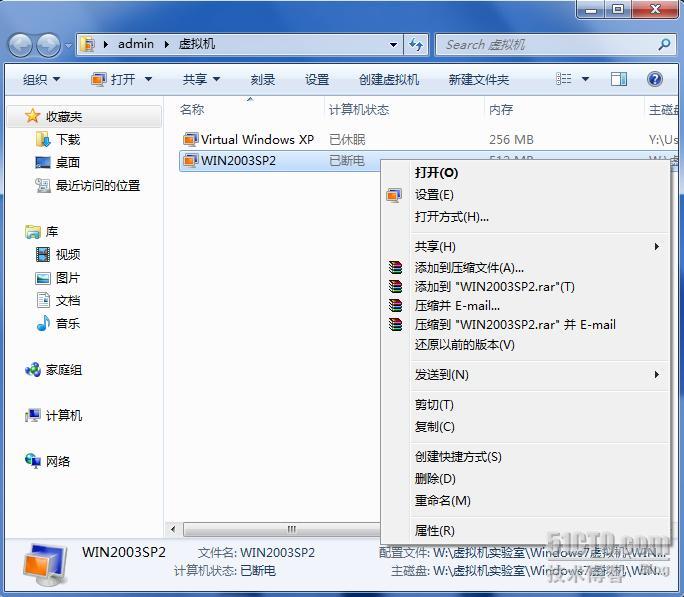Click the large WIN2003SP2 details pane thumbnail
The width and height of the screenshot is (684, 597).
(44, 564)
